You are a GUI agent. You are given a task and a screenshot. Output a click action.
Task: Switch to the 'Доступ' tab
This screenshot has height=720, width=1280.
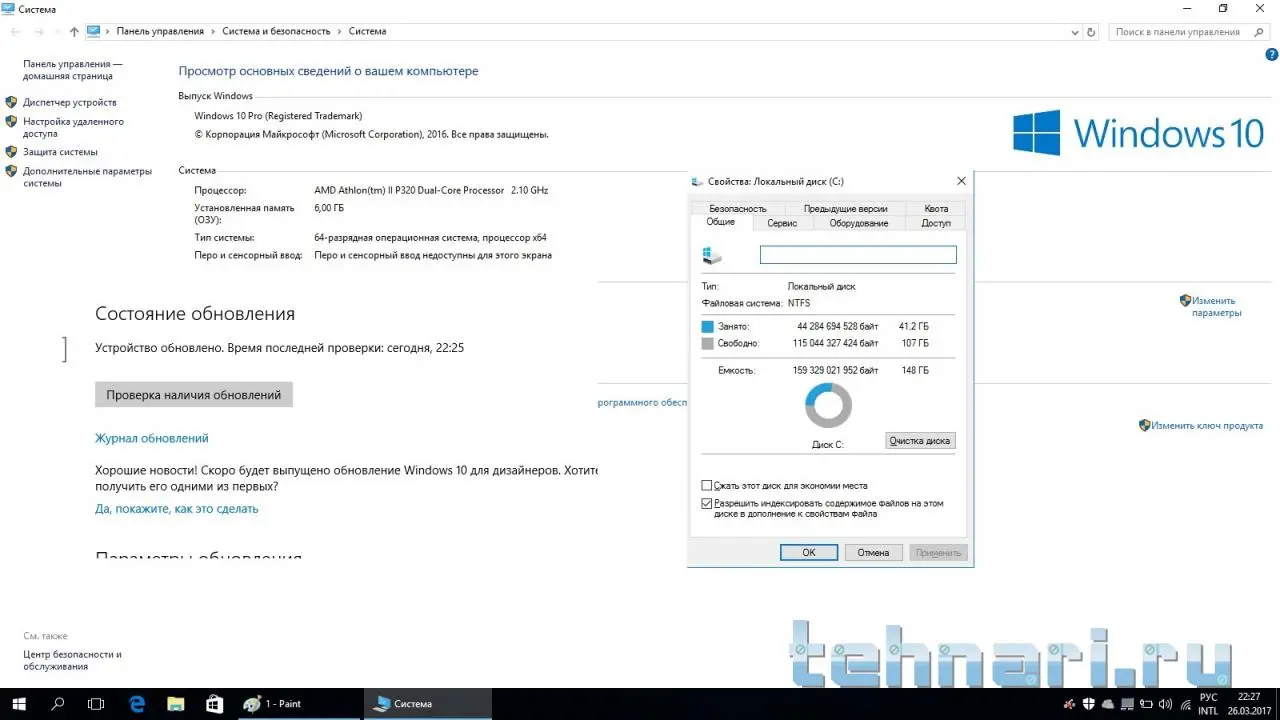point(936,223)
